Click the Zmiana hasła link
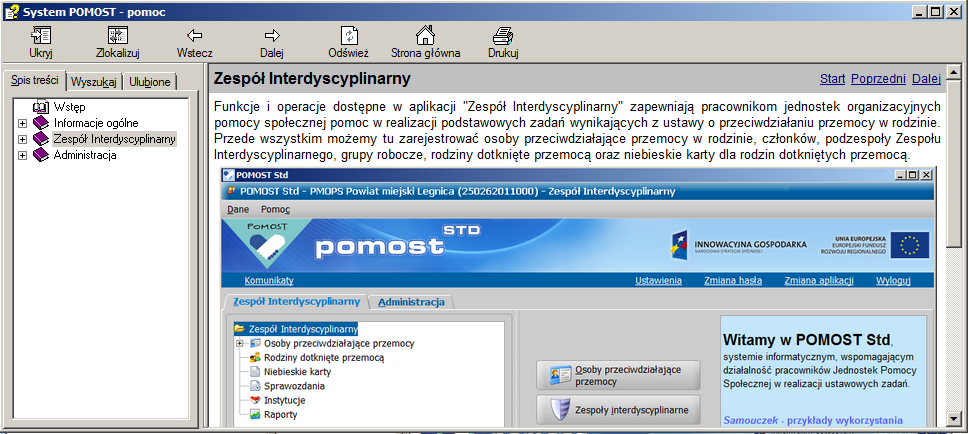This screenshot has width=968, height=434. click(x=733, y=280)
